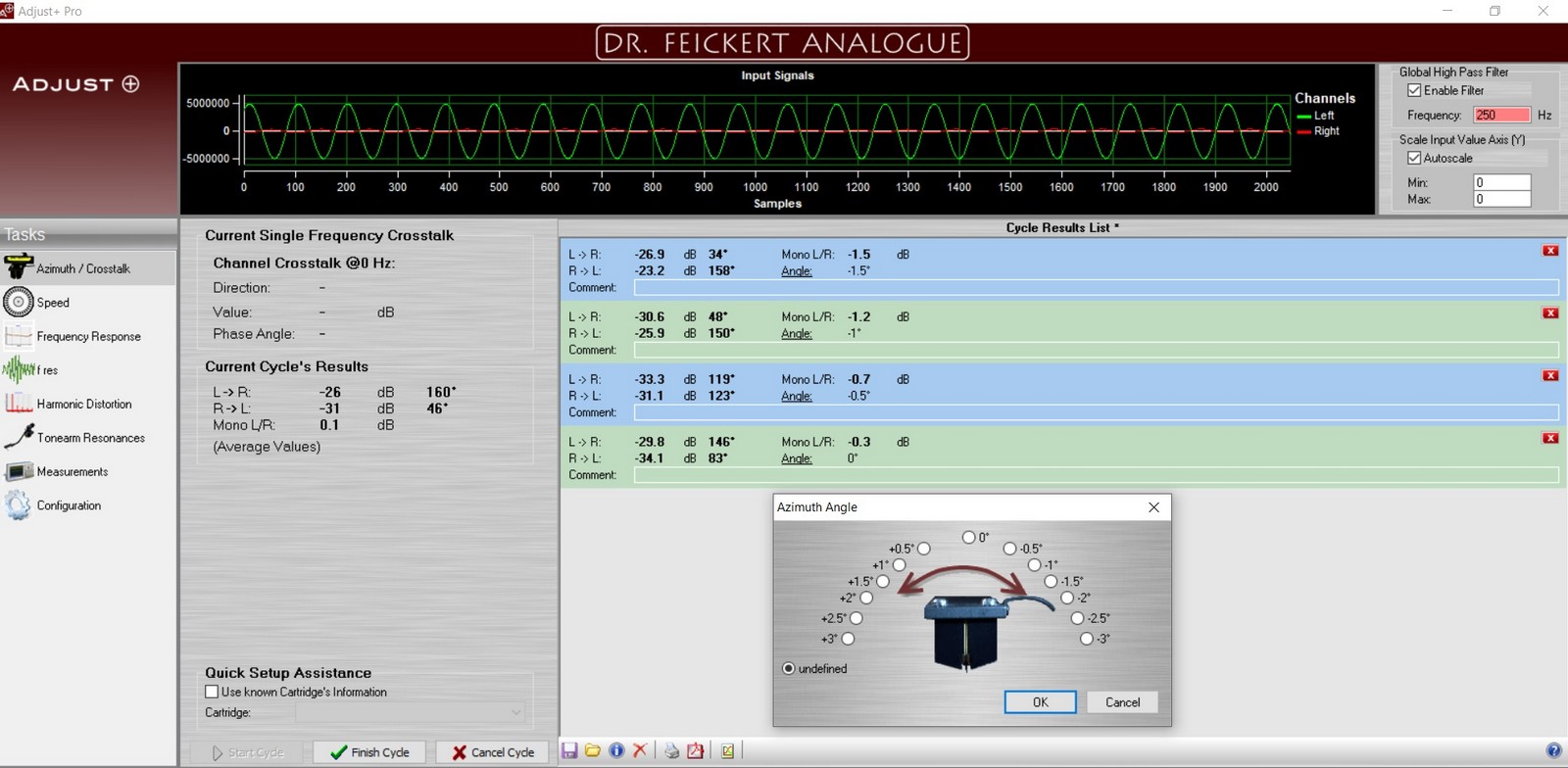This screenshot has width=1568, height=768.
Task: Choose the 0° azimuth angle option
Action: tap(968, 537)
